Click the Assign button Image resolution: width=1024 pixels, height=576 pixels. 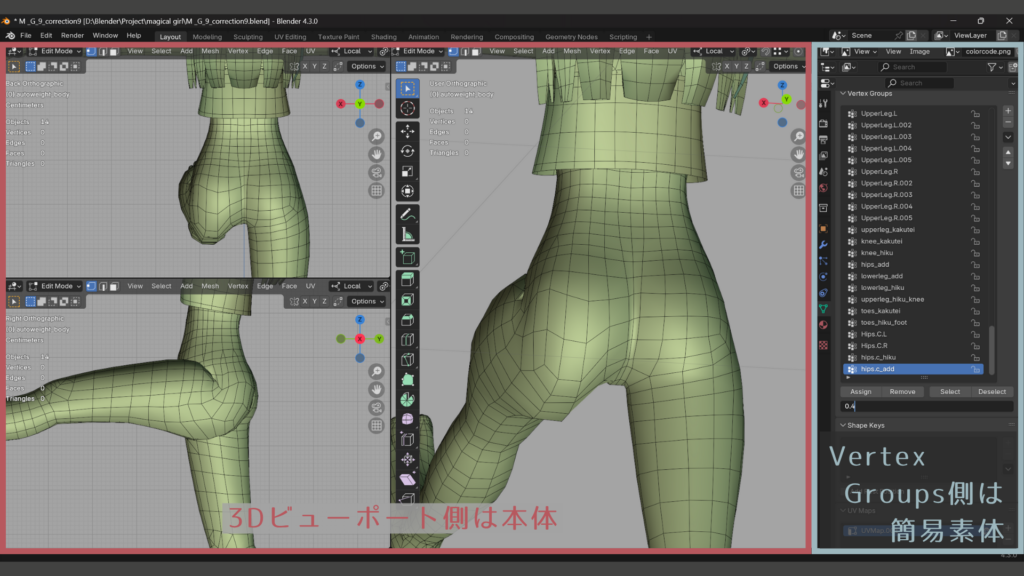tap(860, 392)
